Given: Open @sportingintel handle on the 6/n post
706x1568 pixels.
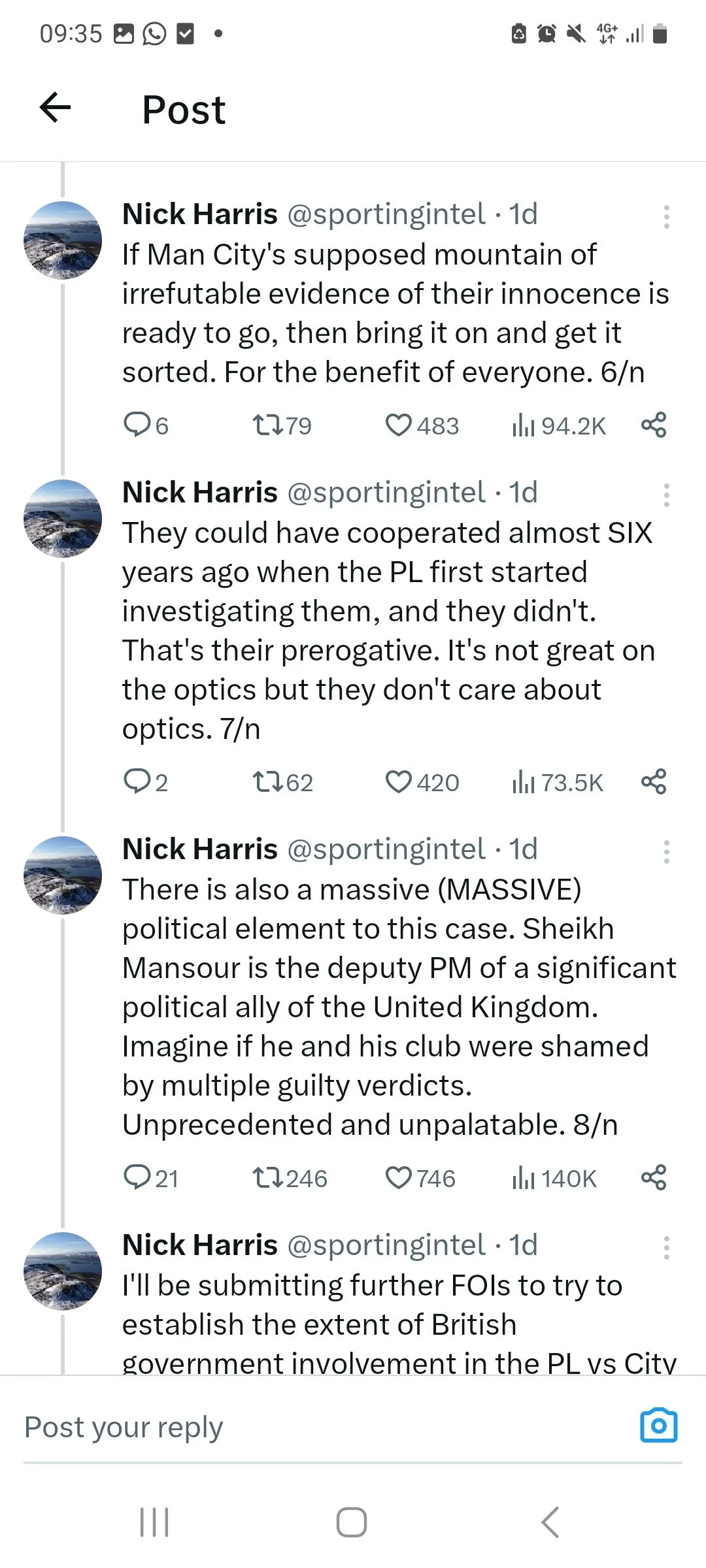Looking at the screenshot, I should [386, 214].
